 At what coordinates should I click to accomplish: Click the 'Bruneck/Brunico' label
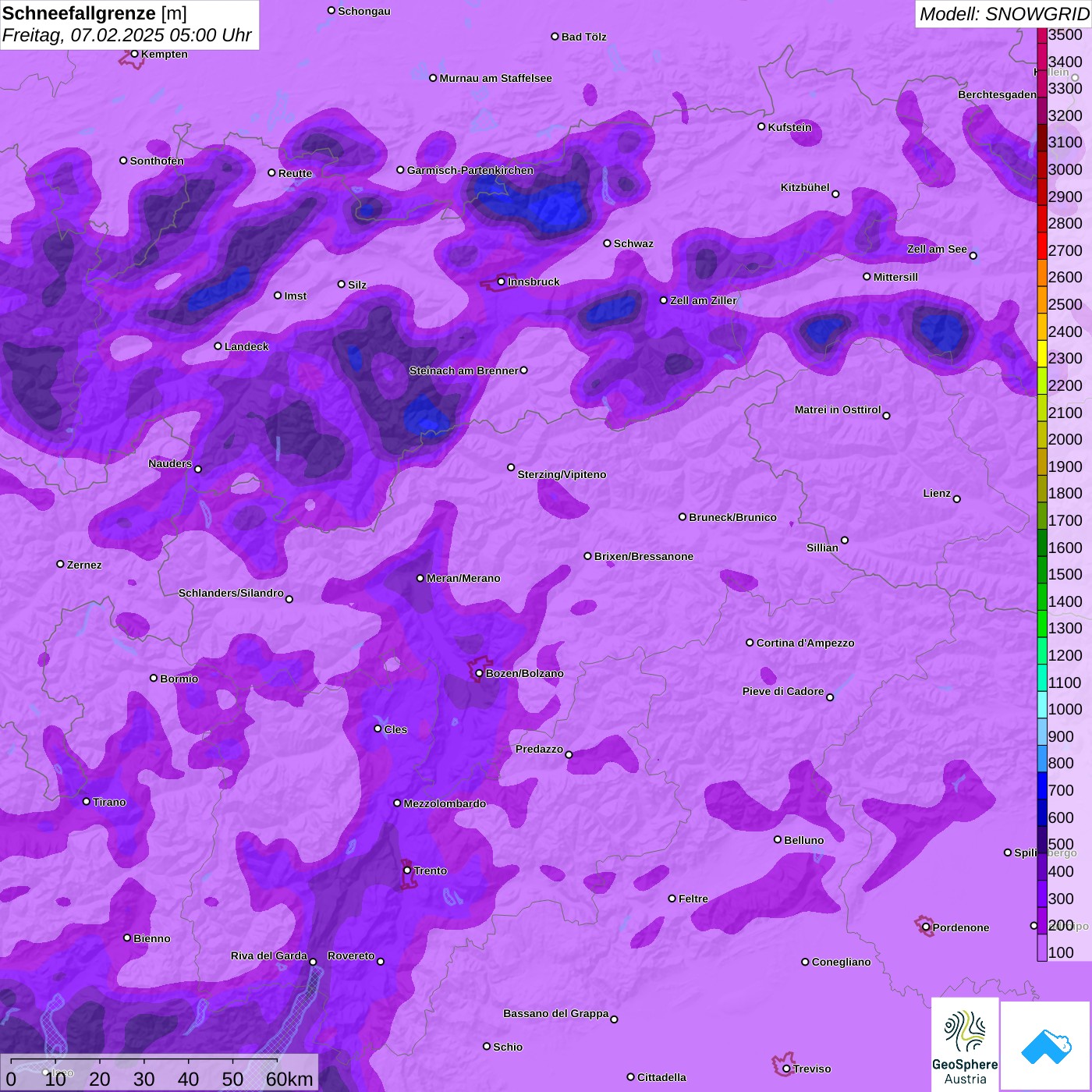[732, 517]
